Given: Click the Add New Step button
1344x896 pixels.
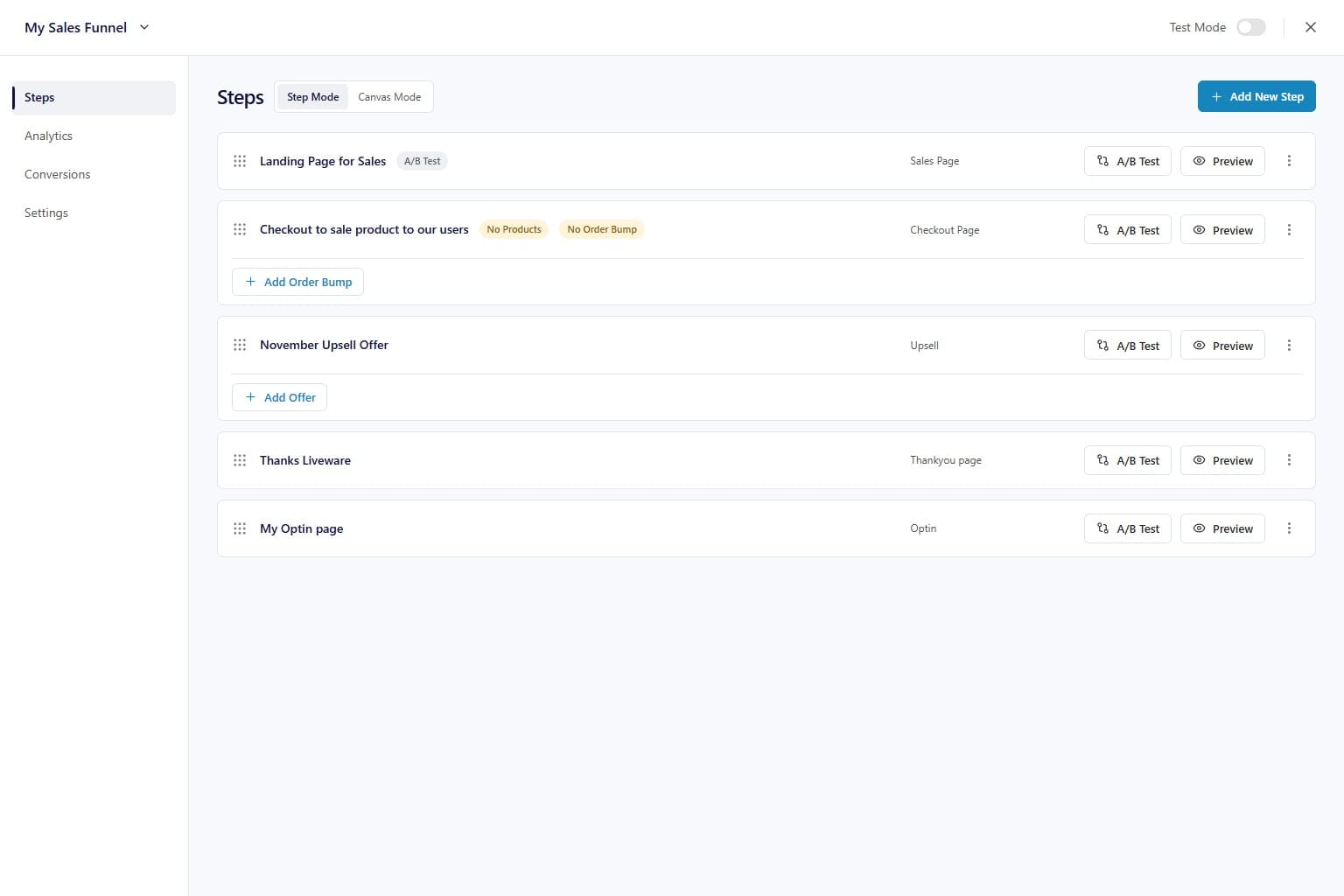Looking at the screenshot, I should 1256,96.
